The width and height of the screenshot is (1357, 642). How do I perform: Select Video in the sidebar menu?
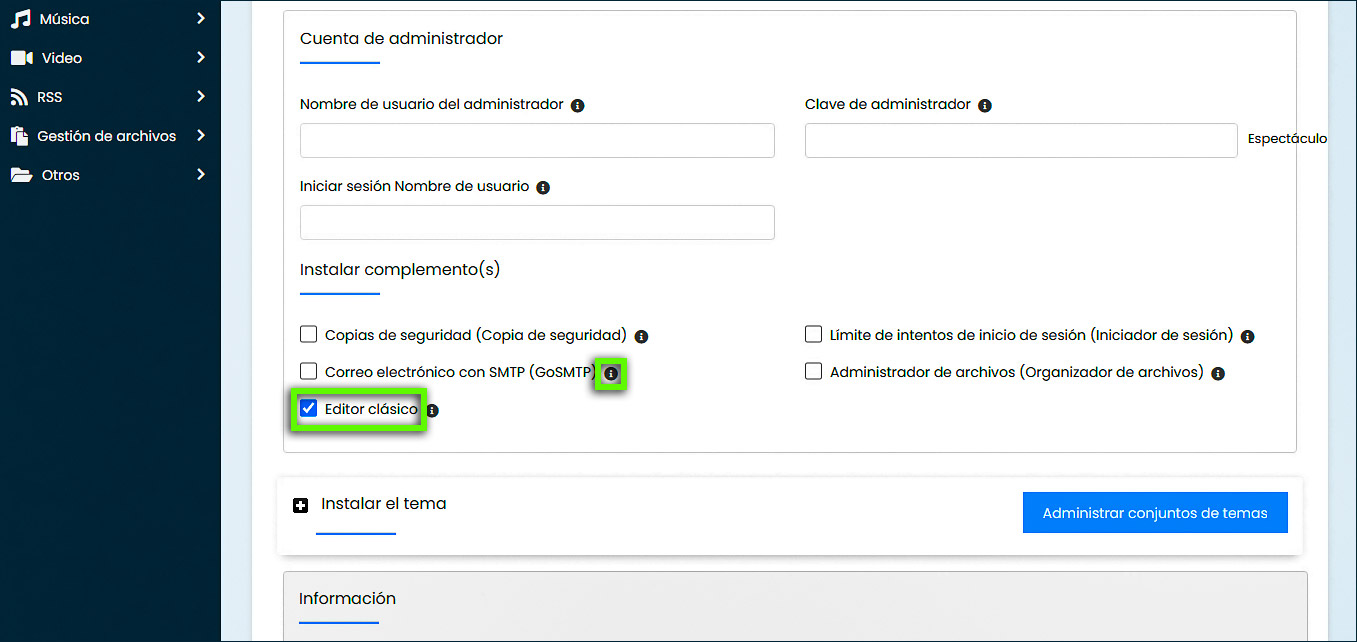(x=60, y=57)
